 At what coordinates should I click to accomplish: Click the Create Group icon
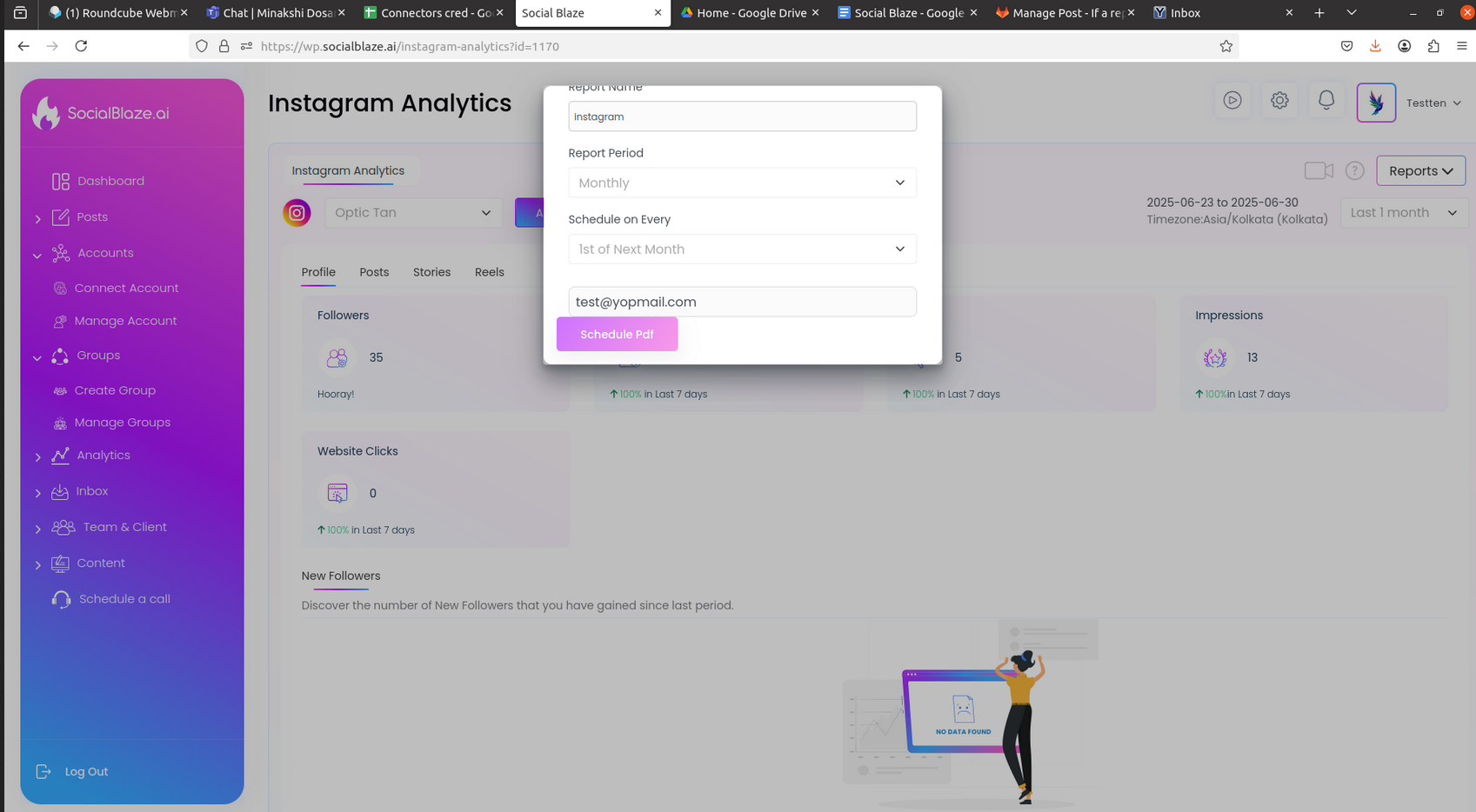click(x=60, y=390)
